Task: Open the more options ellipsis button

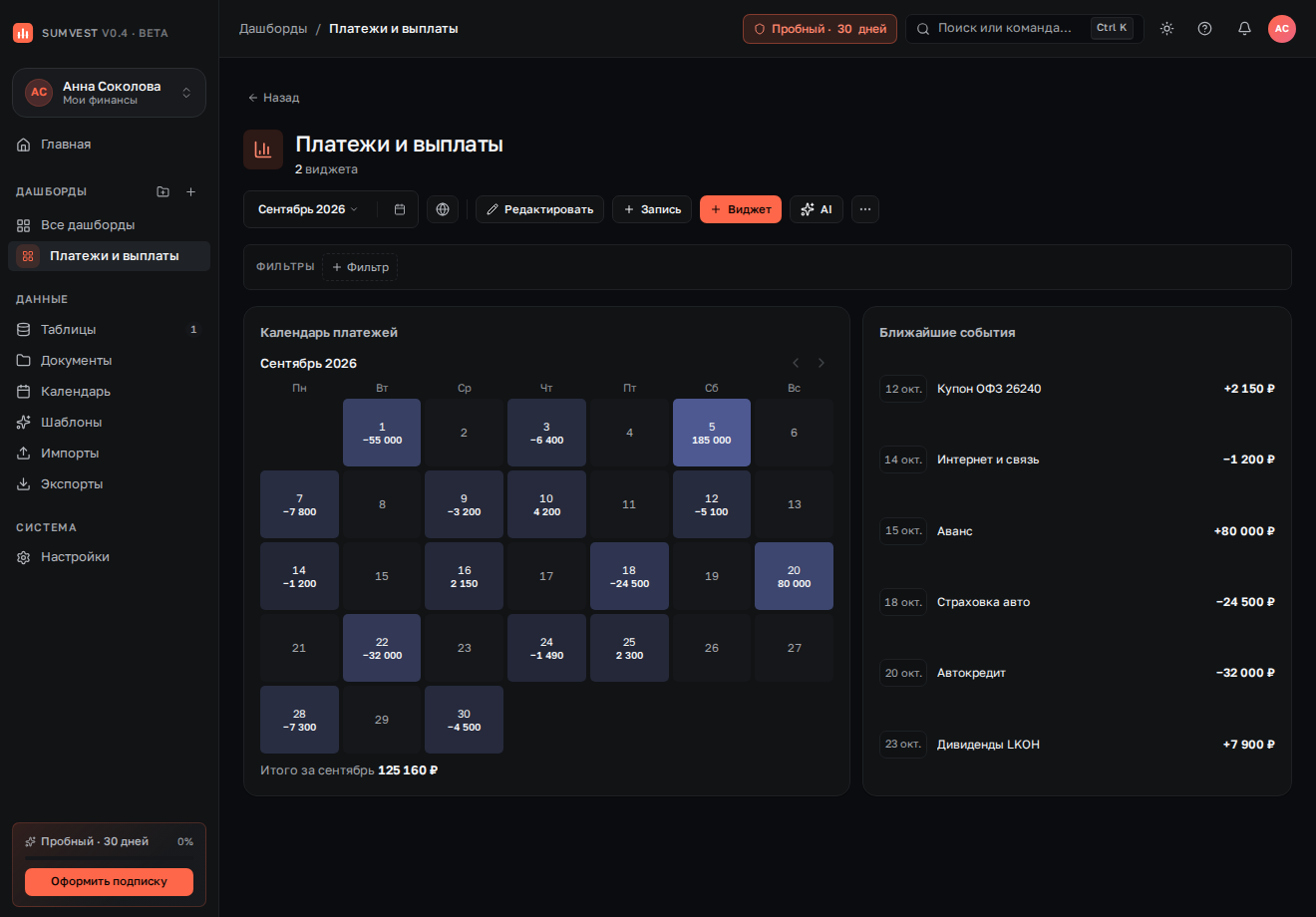Action: [x=865, y=209]
